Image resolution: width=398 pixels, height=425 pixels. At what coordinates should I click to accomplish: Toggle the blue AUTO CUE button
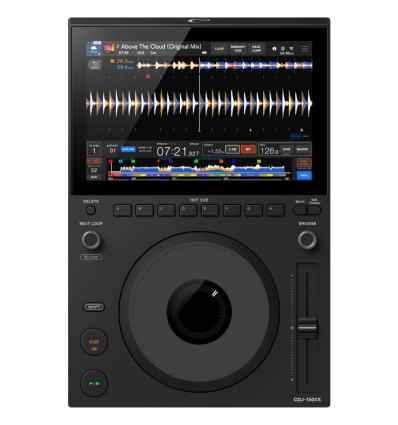[128, 149]
